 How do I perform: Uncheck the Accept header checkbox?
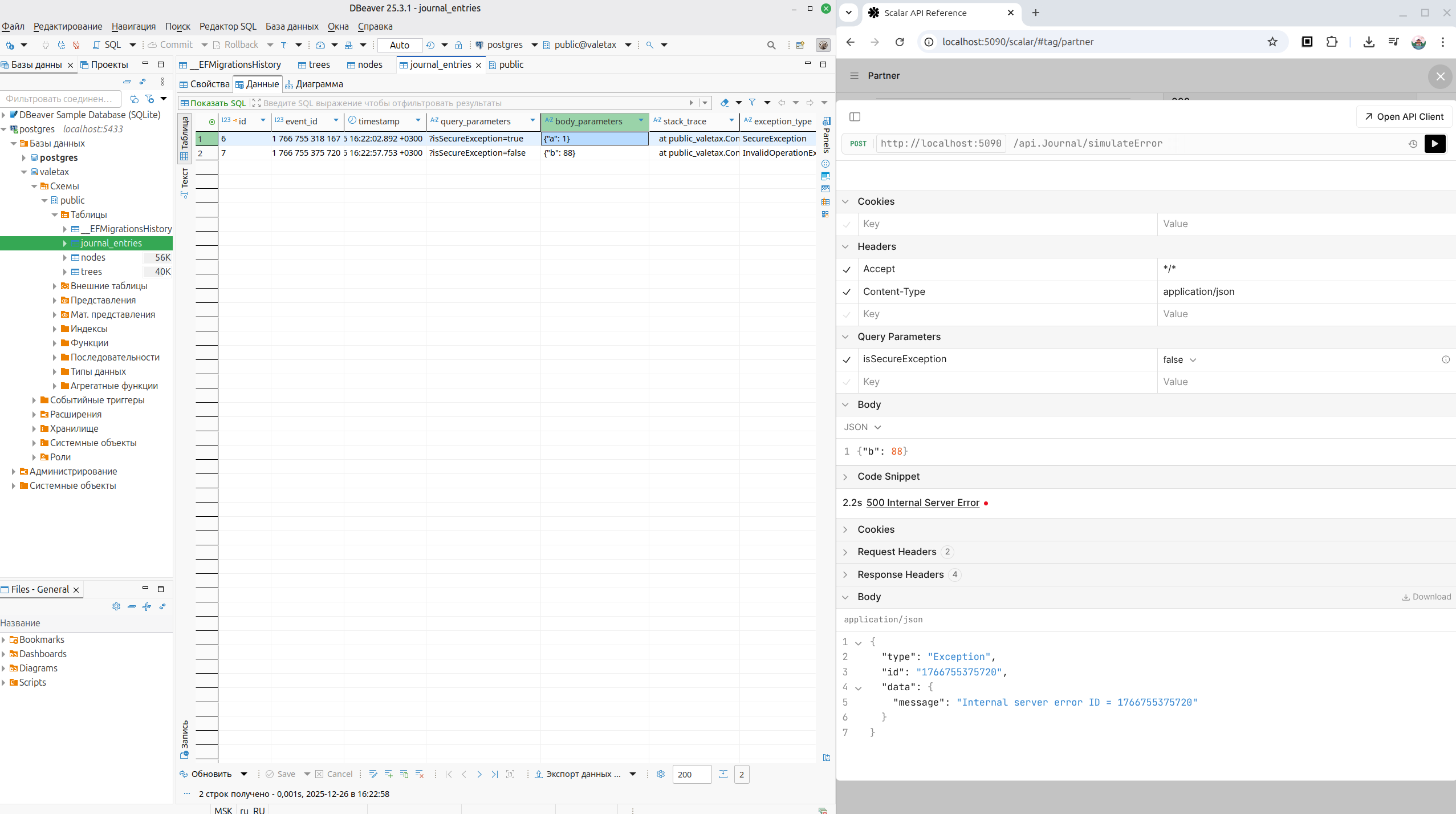(x=847, y=269)
